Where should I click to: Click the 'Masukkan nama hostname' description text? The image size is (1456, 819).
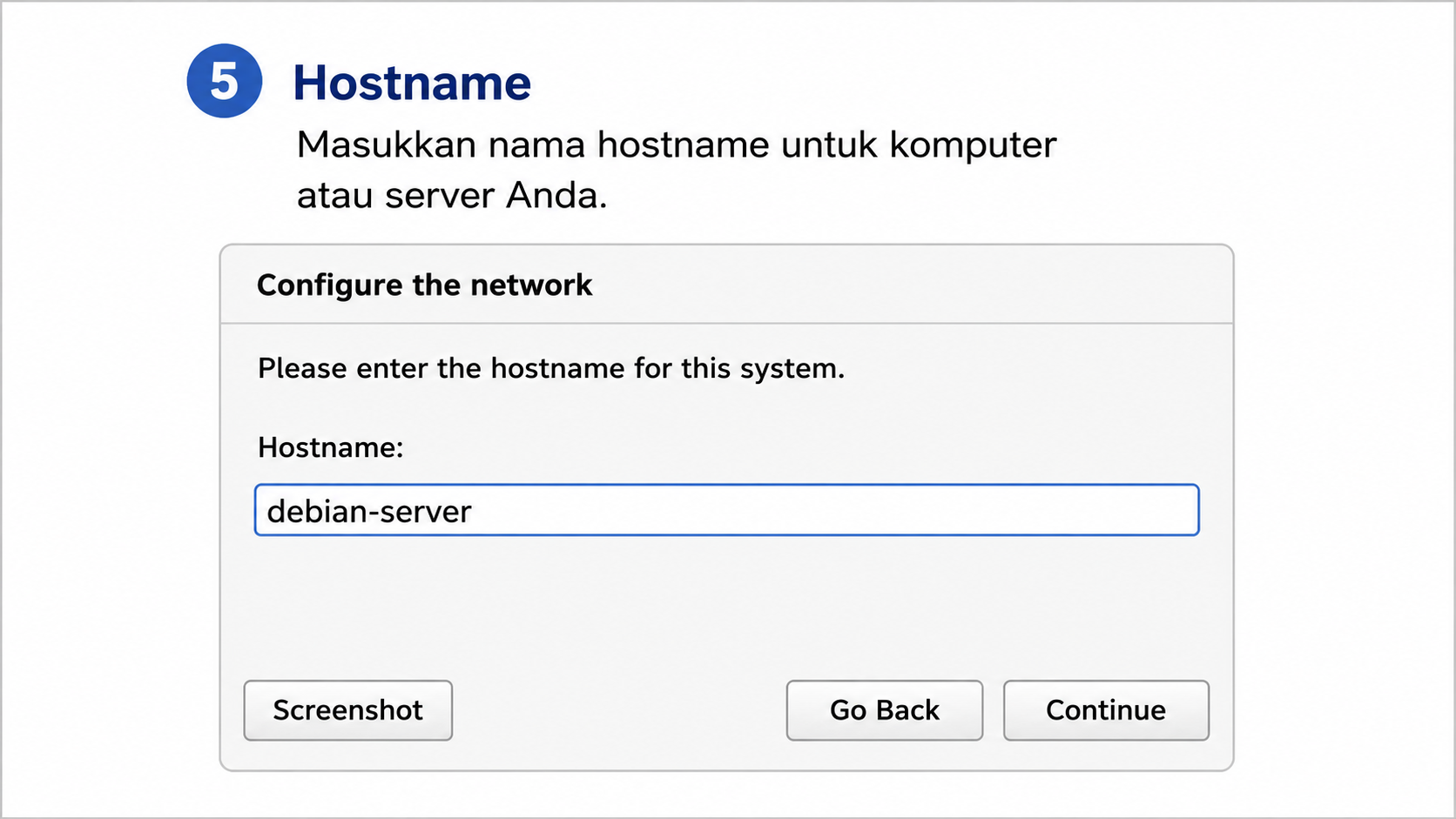[x=677, y=170]
